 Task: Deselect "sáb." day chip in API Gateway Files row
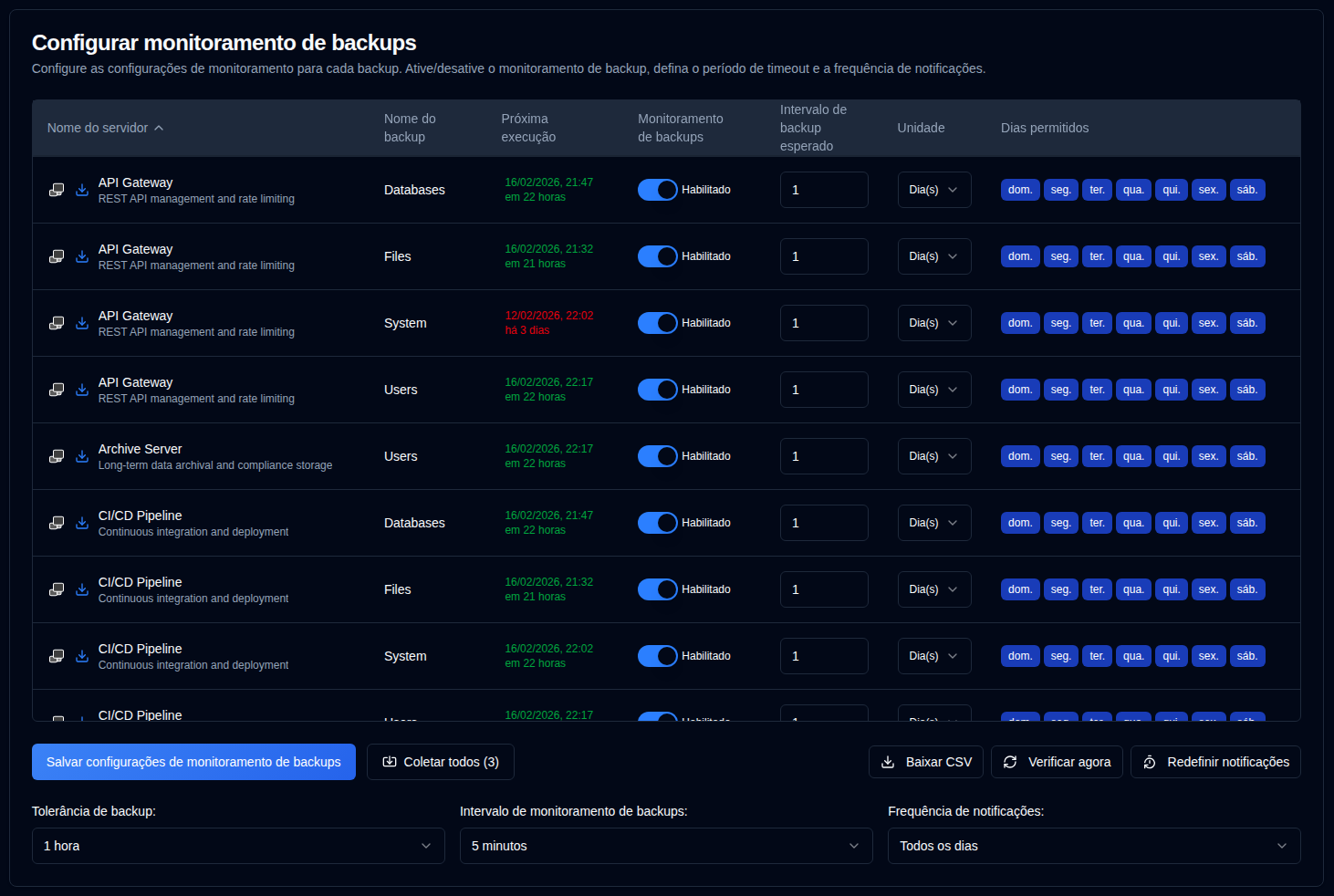1246,256
